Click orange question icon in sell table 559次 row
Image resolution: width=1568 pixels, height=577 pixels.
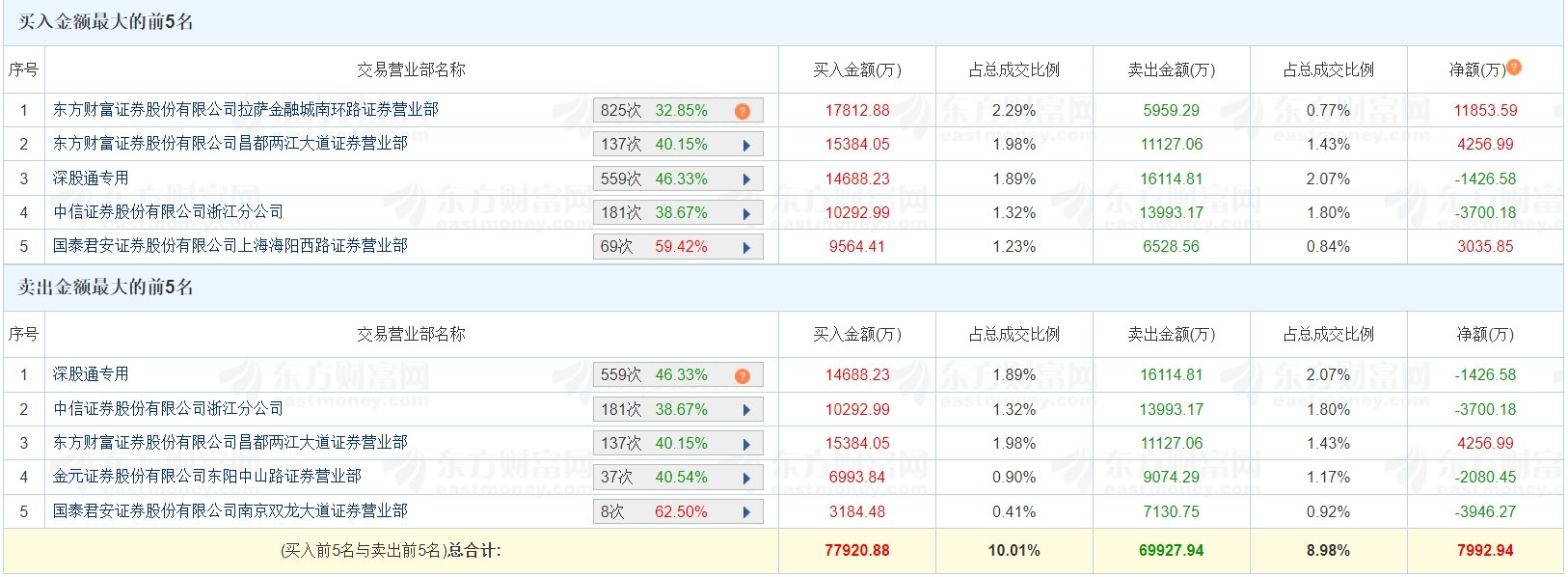[743, 375]
